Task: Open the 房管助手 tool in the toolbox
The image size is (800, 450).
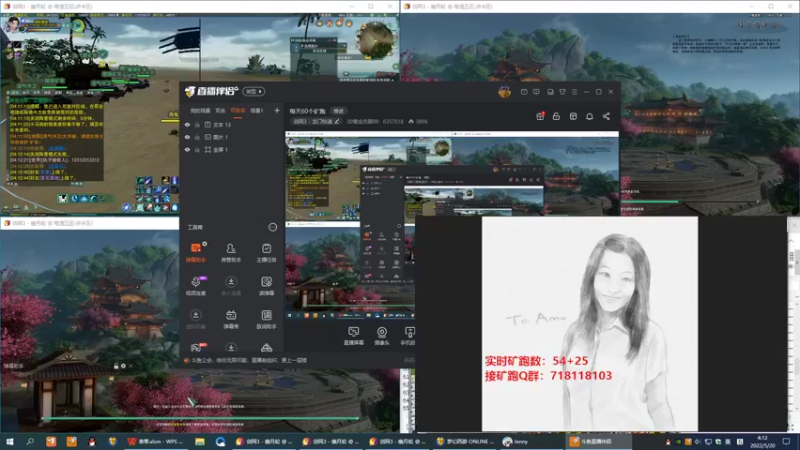Action: pos(231,252)
